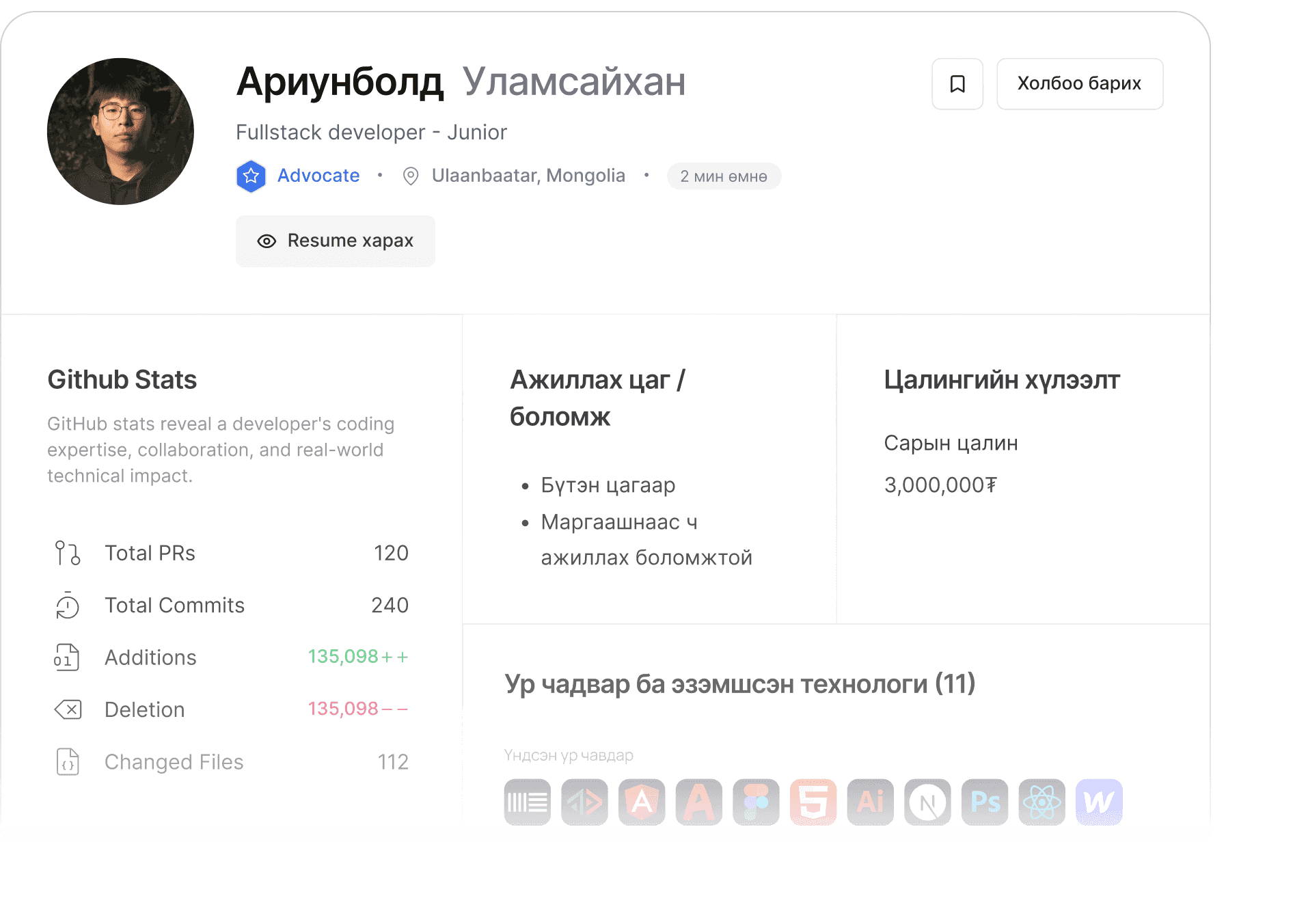1308x924 pixels.
Task: Click the Total Commits label
Action: point(175,606)
